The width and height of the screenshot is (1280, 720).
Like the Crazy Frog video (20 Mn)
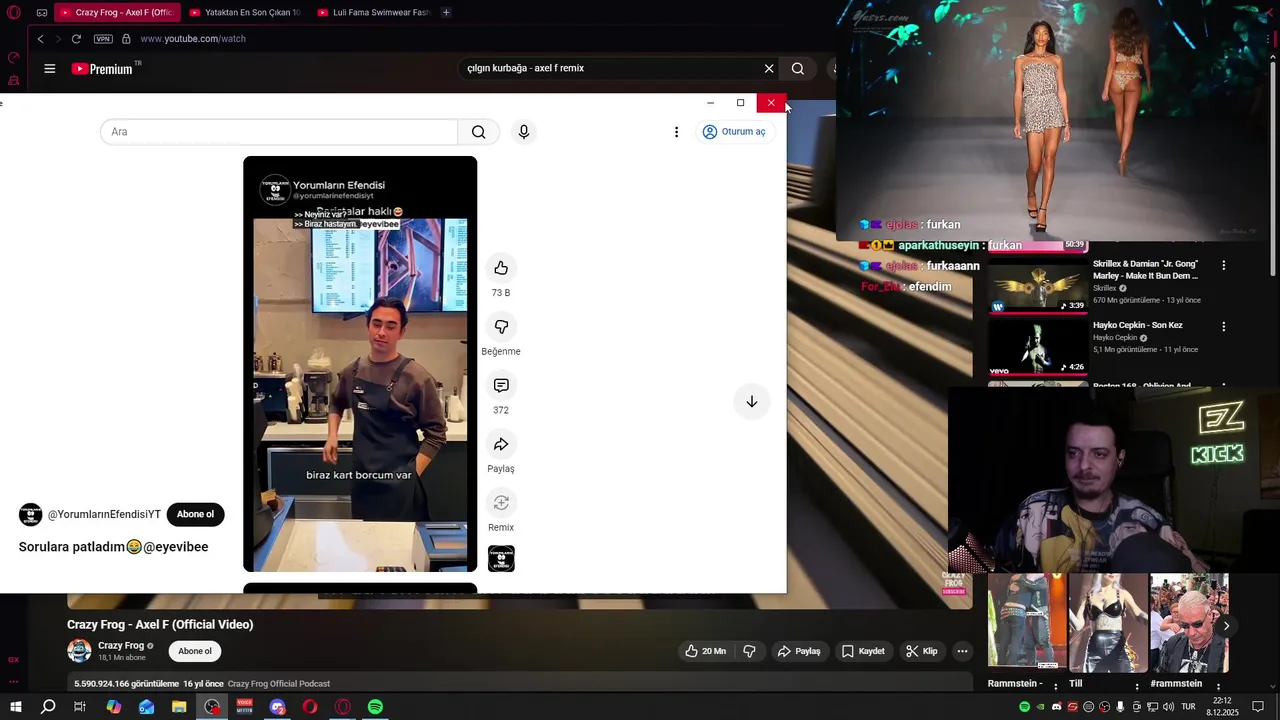coord(705,651)
